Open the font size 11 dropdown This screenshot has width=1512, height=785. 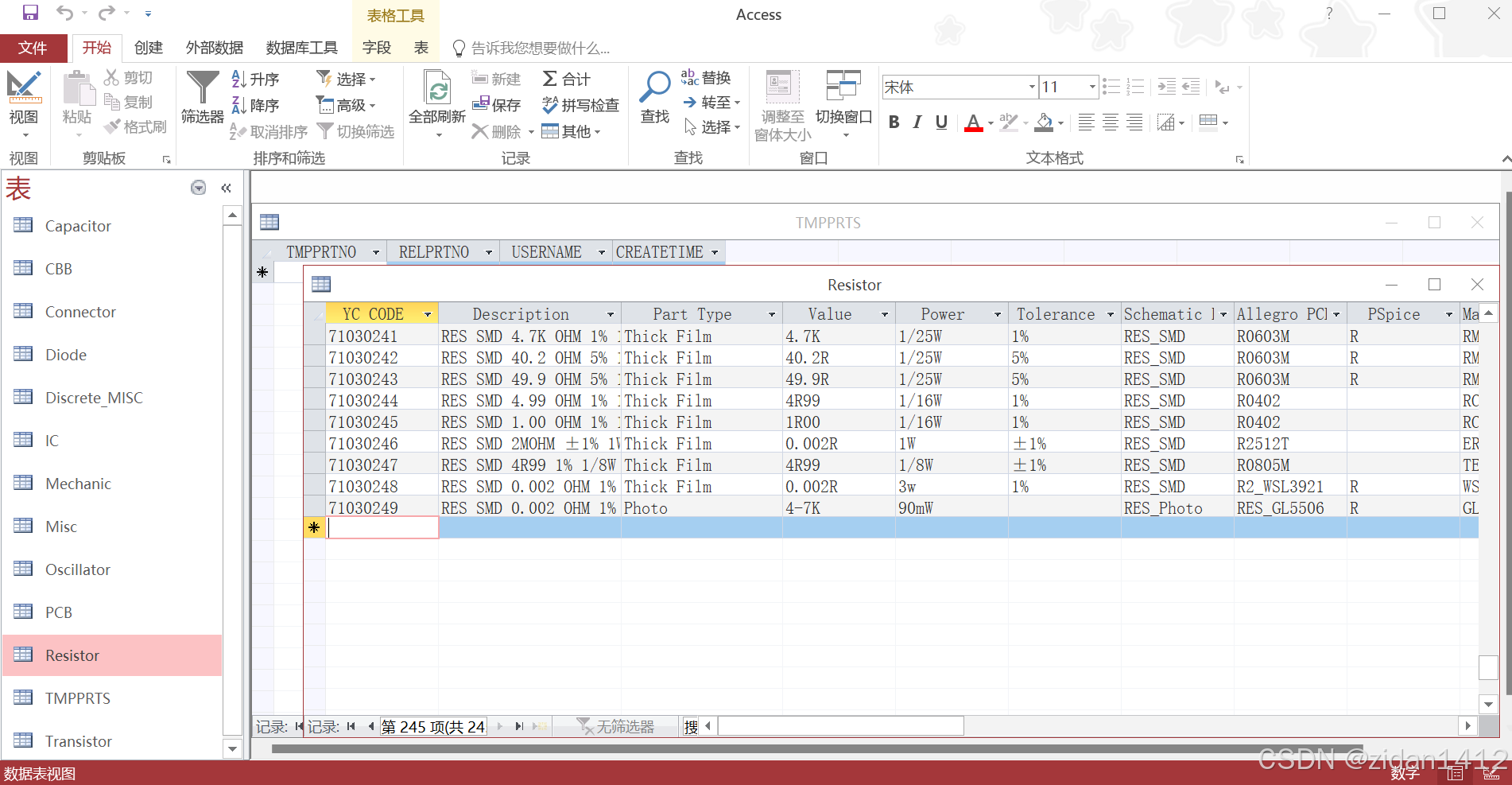coord(1092,87)
